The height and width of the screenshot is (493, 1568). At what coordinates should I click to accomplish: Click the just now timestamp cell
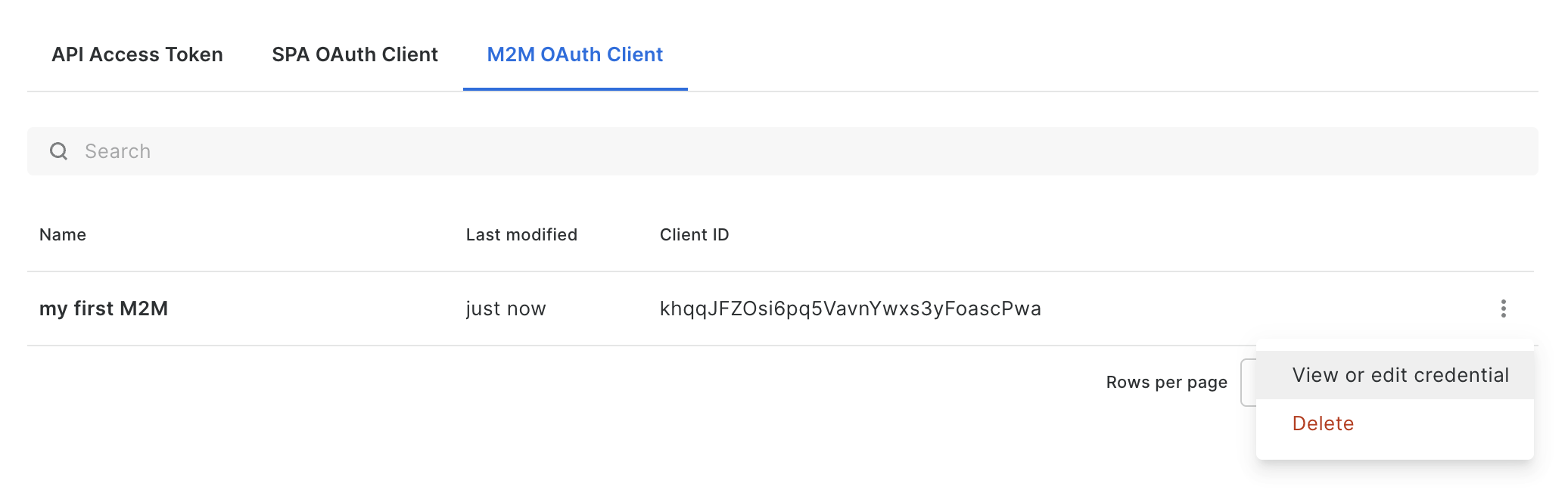click(x=506, y=309)
